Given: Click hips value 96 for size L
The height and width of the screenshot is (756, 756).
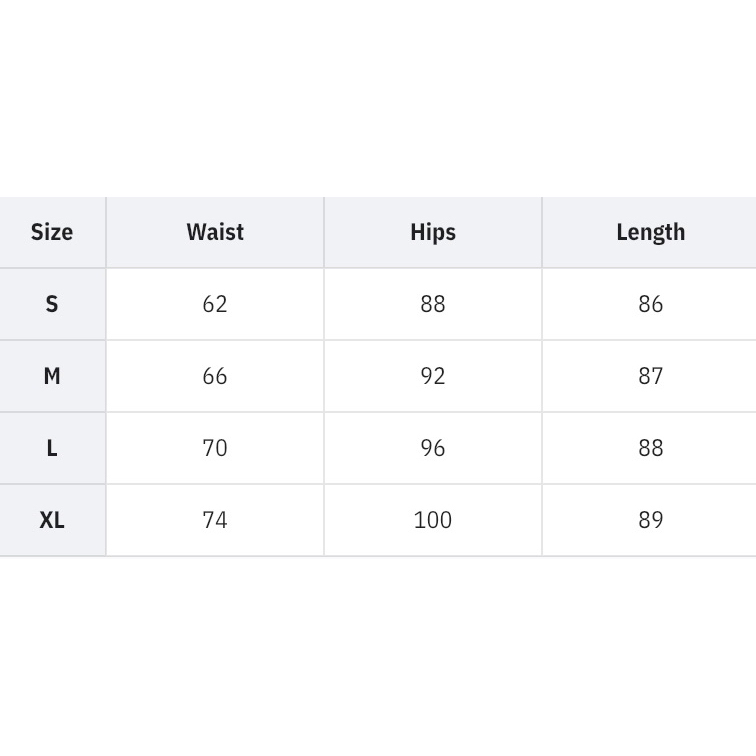Looking at the screenshot, I should click(433, 448).
